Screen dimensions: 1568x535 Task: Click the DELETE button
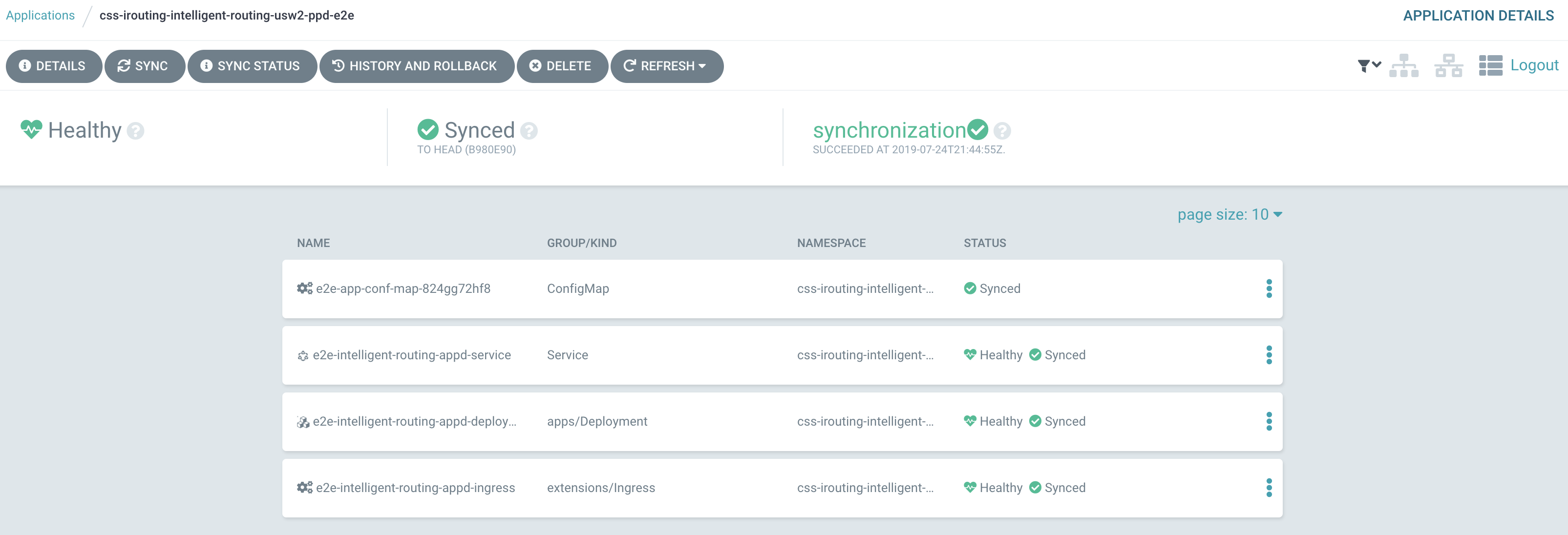coord(562,66)
